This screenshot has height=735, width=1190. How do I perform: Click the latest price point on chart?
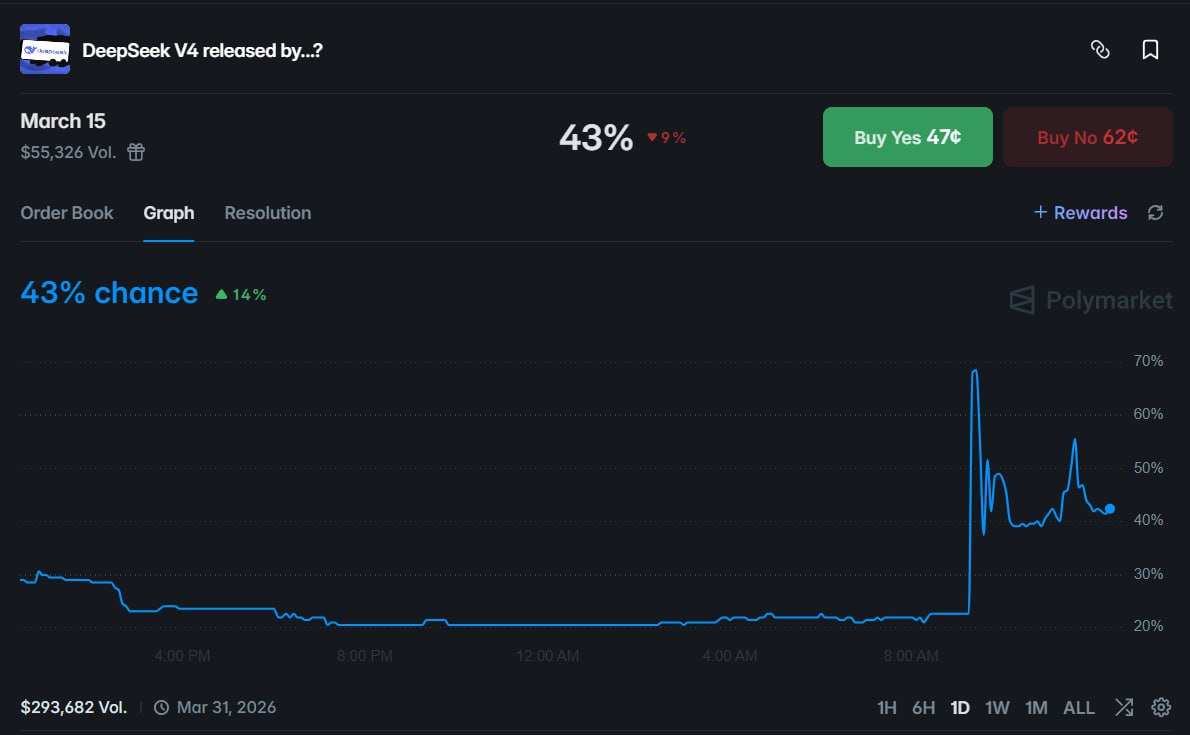pos(1108,510)
